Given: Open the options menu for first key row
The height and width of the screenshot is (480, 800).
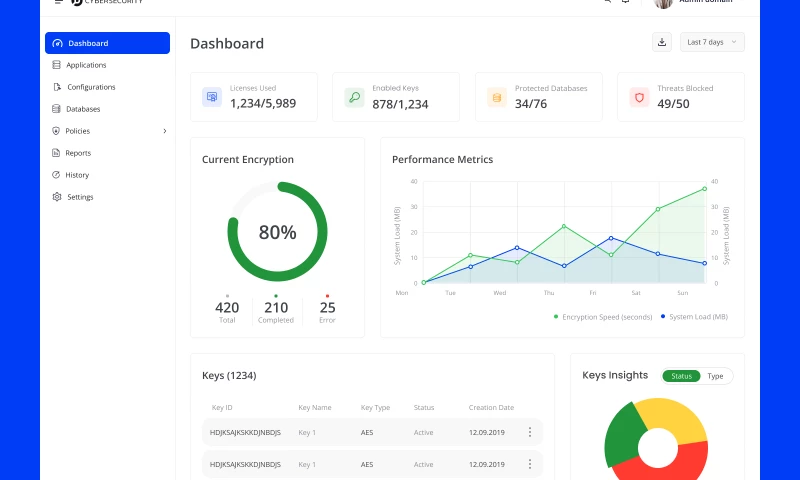Looking at the screenshot, I should point(529,432).
